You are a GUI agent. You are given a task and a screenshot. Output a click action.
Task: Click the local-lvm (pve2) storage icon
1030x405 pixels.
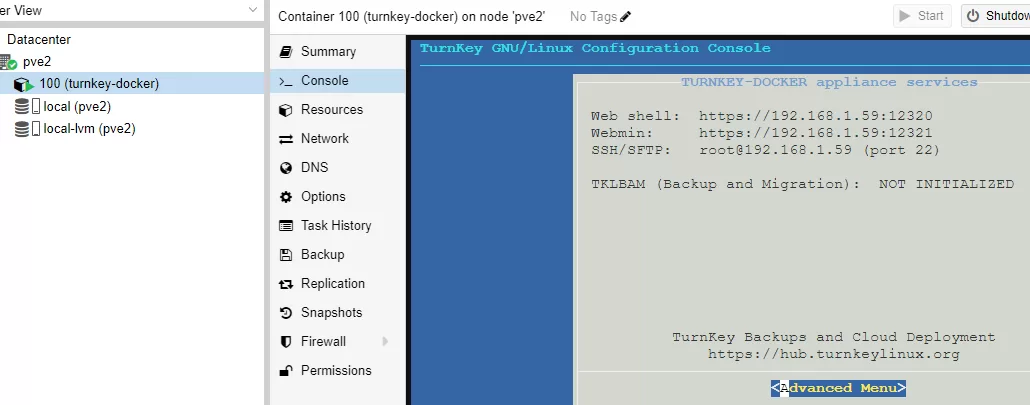click(27, 129)
